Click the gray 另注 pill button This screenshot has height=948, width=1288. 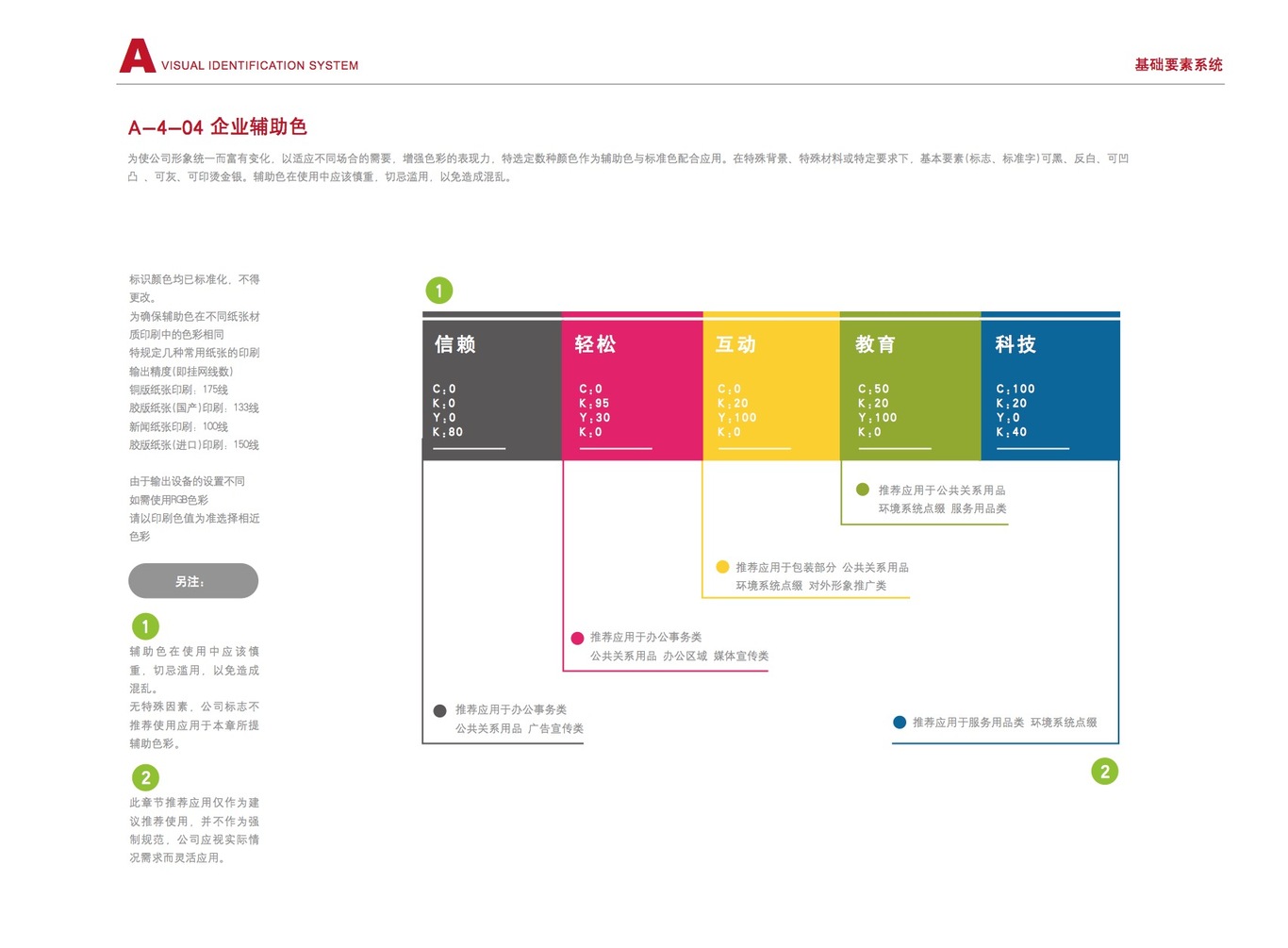pyautogui.click(x=193, y=581)
